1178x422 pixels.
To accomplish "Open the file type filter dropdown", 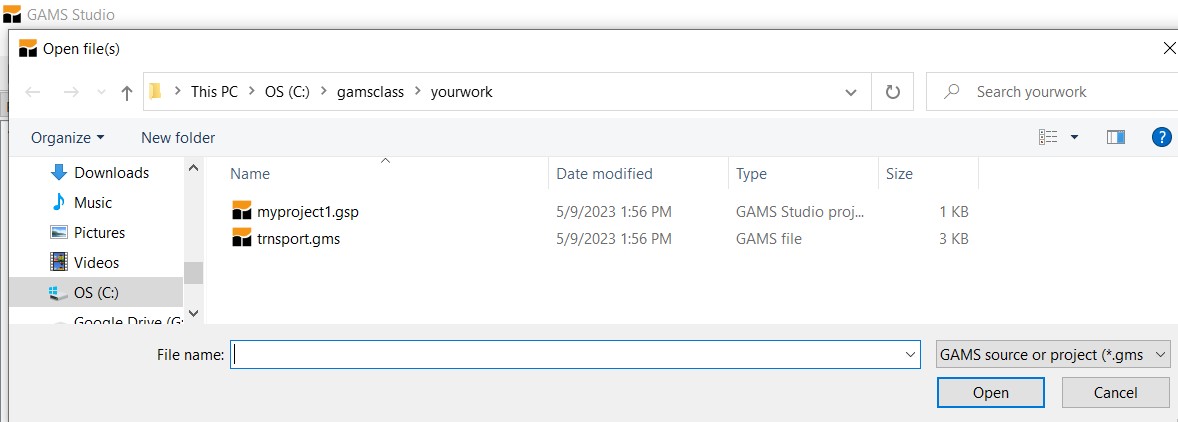I will click(1053, 354).
